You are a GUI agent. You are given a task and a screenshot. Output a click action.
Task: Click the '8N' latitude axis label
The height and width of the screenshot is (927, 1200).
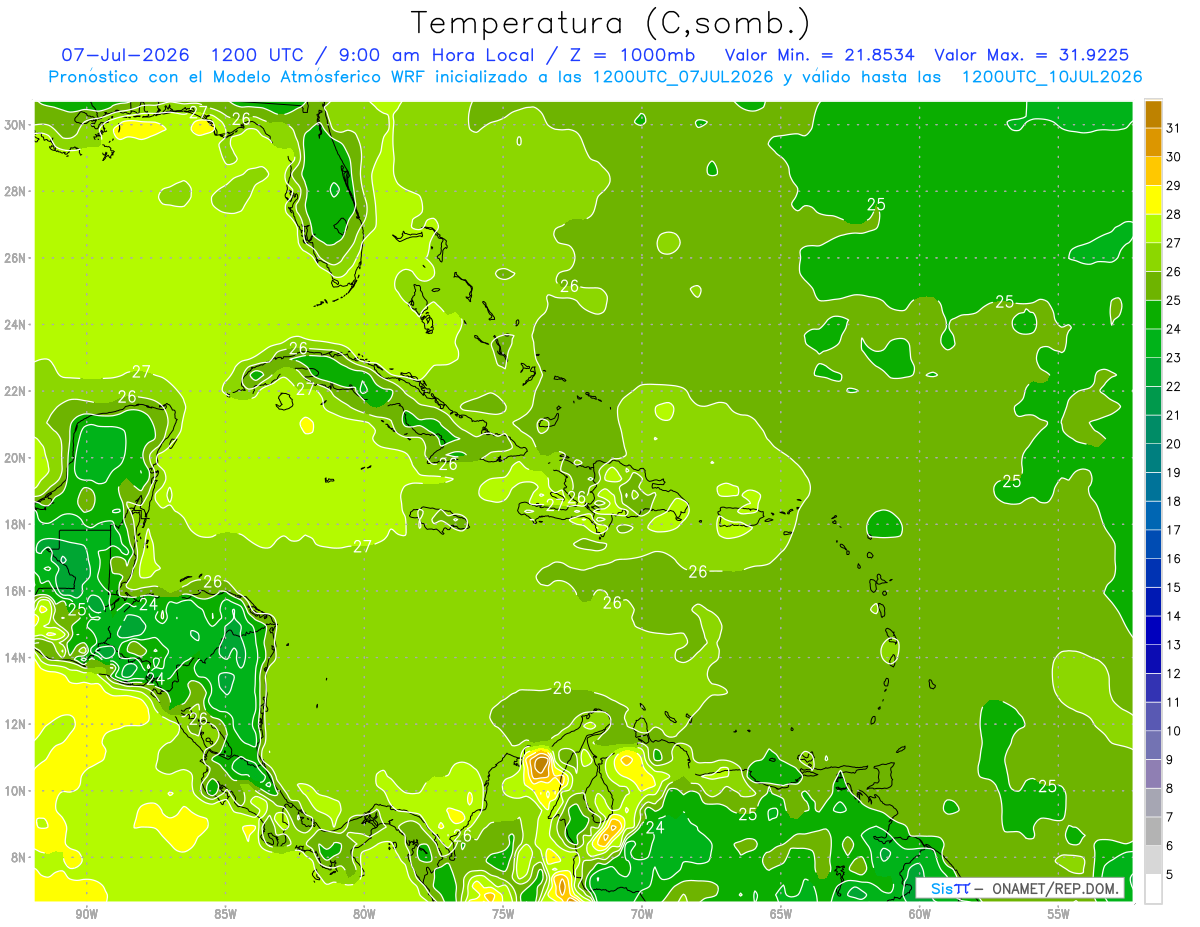click(x=20, y=857)
